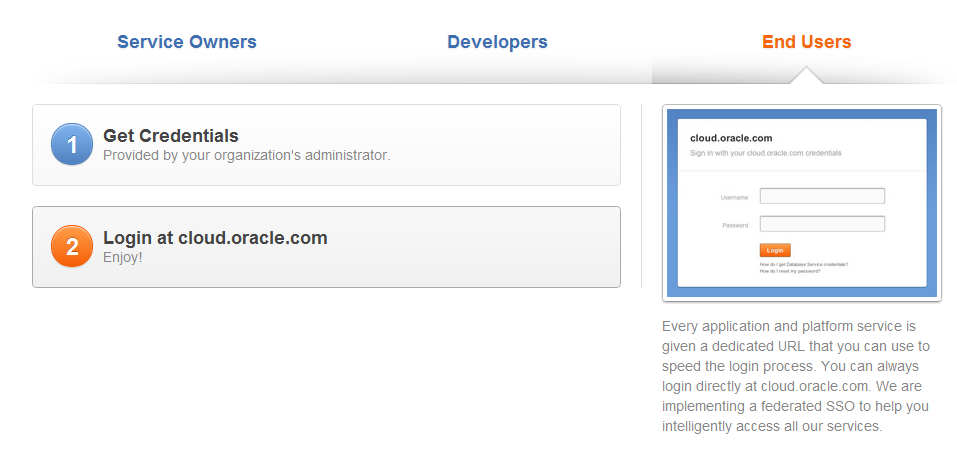Click the Password field in preview
957x455 pixels.
click(822, 224)
